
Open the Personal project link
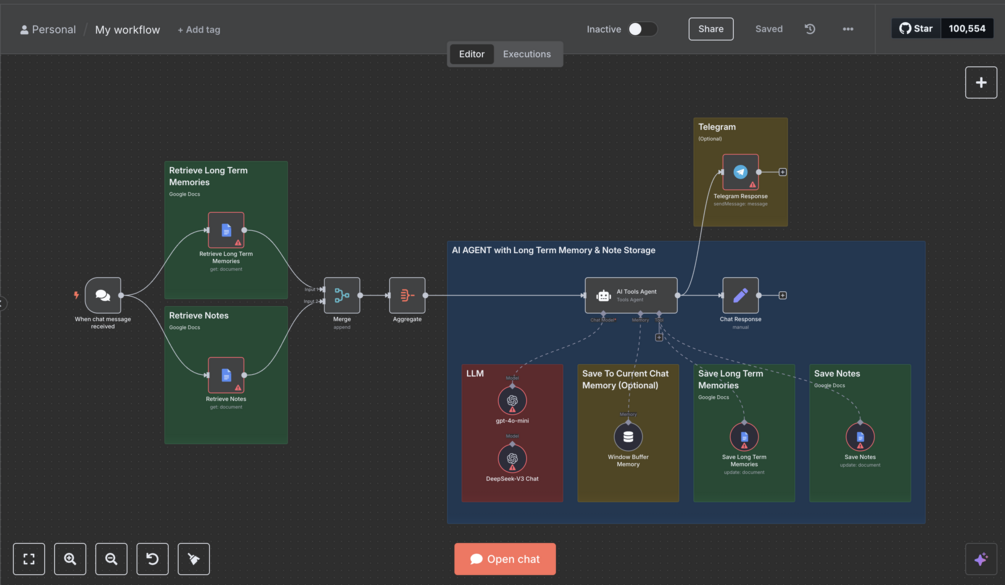(x=48, y=29)
